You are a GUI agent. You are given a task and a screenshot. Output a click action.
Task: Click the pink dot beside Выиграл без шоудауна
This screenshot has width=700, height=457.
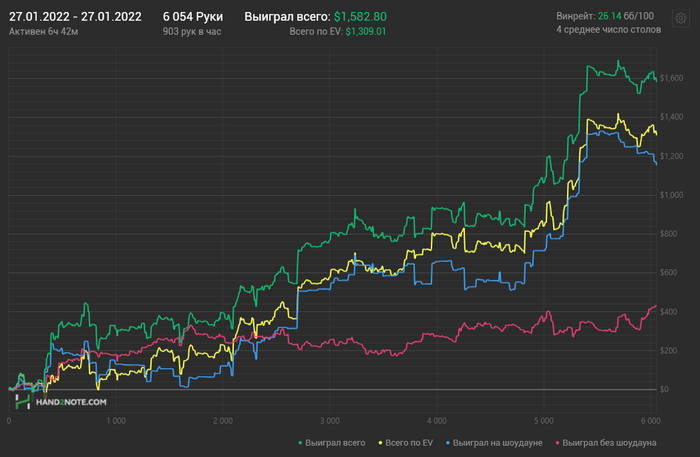[x=557, y=443]
